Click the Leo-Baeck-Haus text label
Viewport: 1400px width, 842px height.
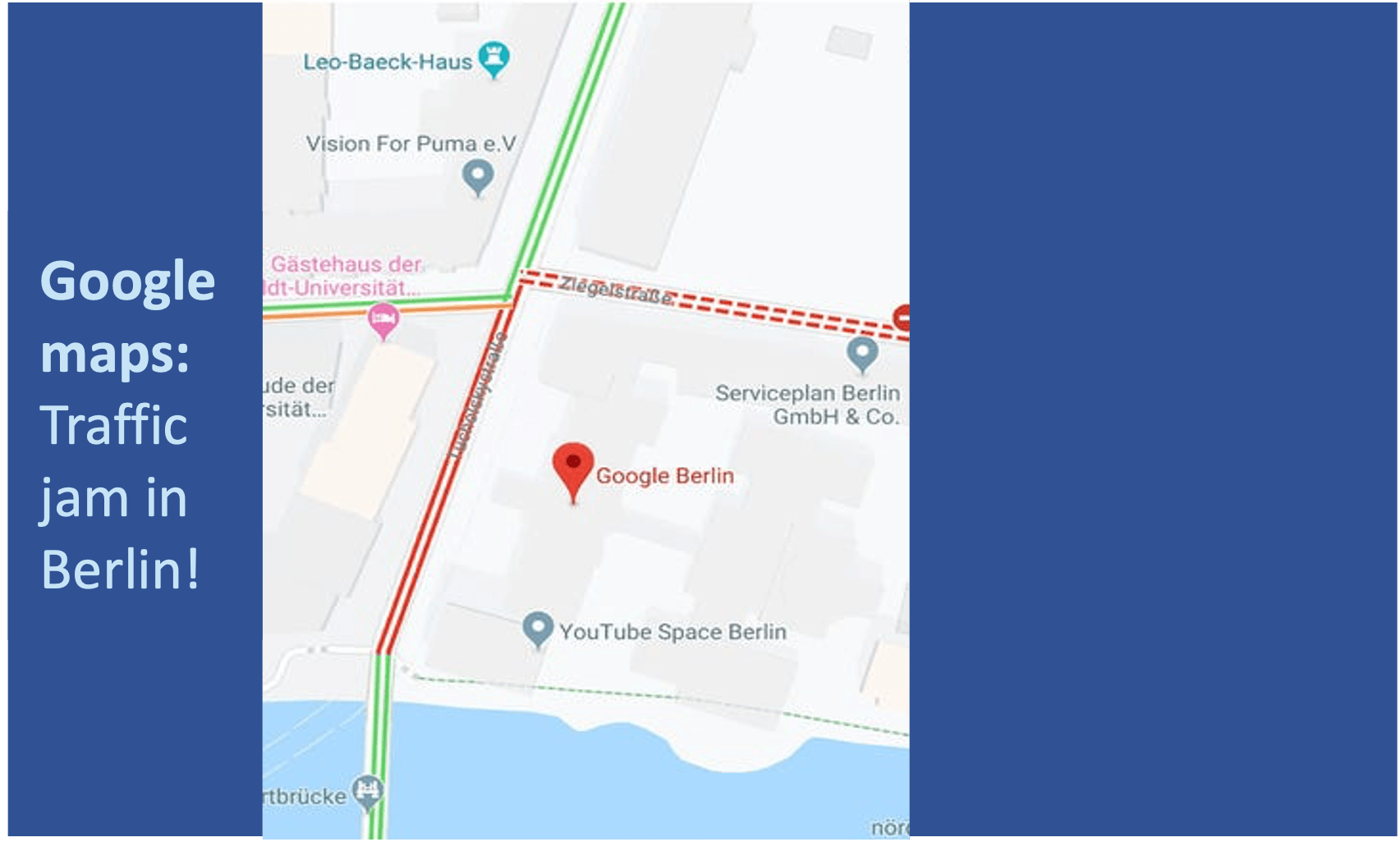[388, 62]
